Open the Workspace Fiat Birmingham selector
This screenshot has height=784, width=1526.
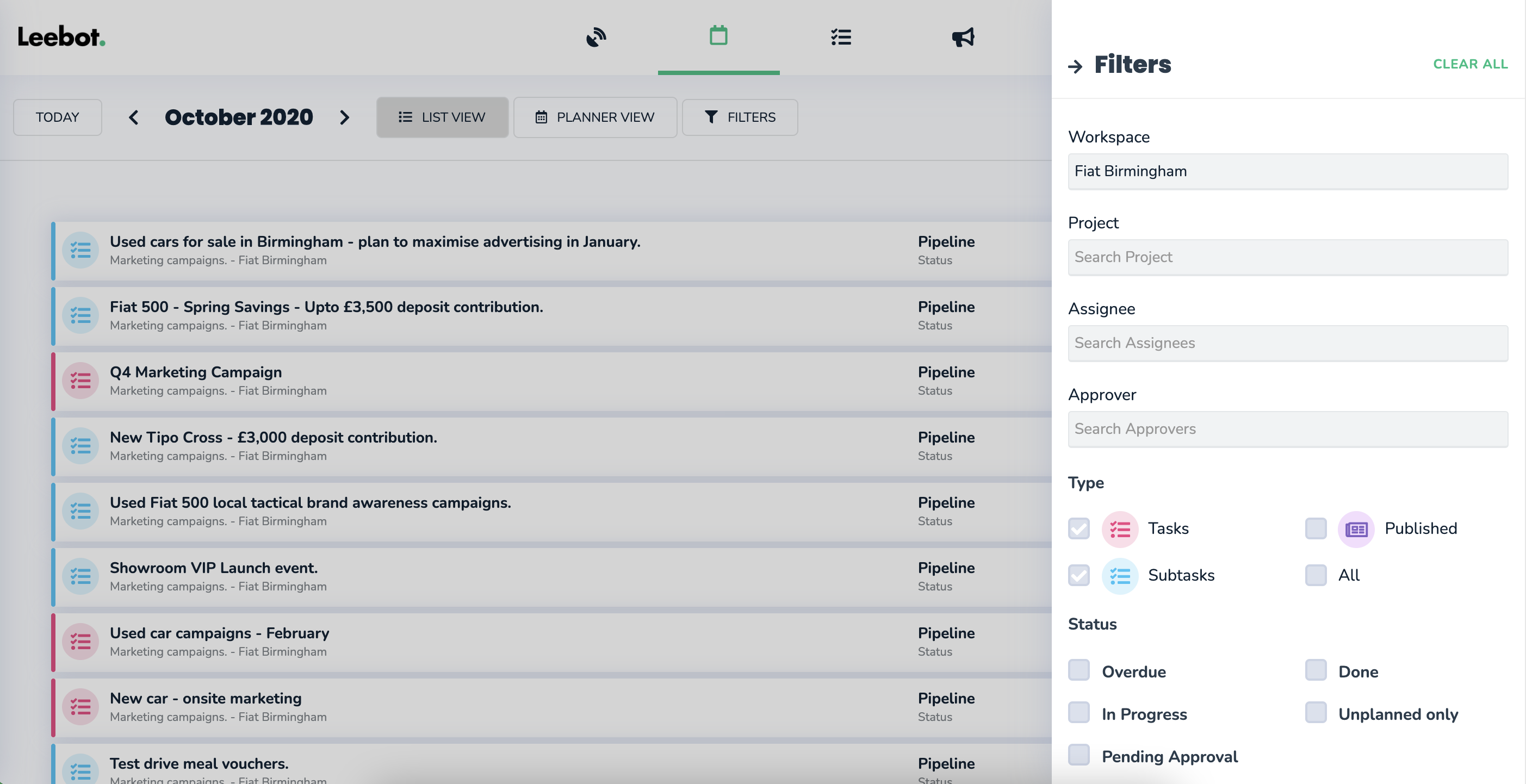point(1287,172)
